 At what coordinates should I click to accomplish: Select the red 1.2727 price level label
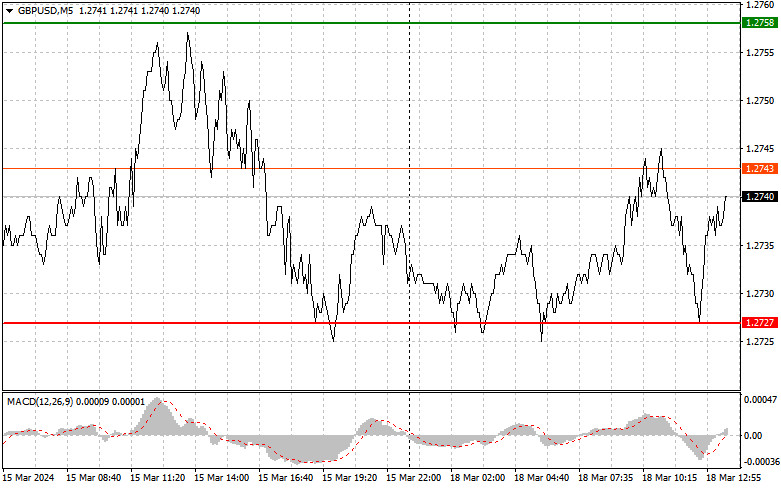point(759,323)
